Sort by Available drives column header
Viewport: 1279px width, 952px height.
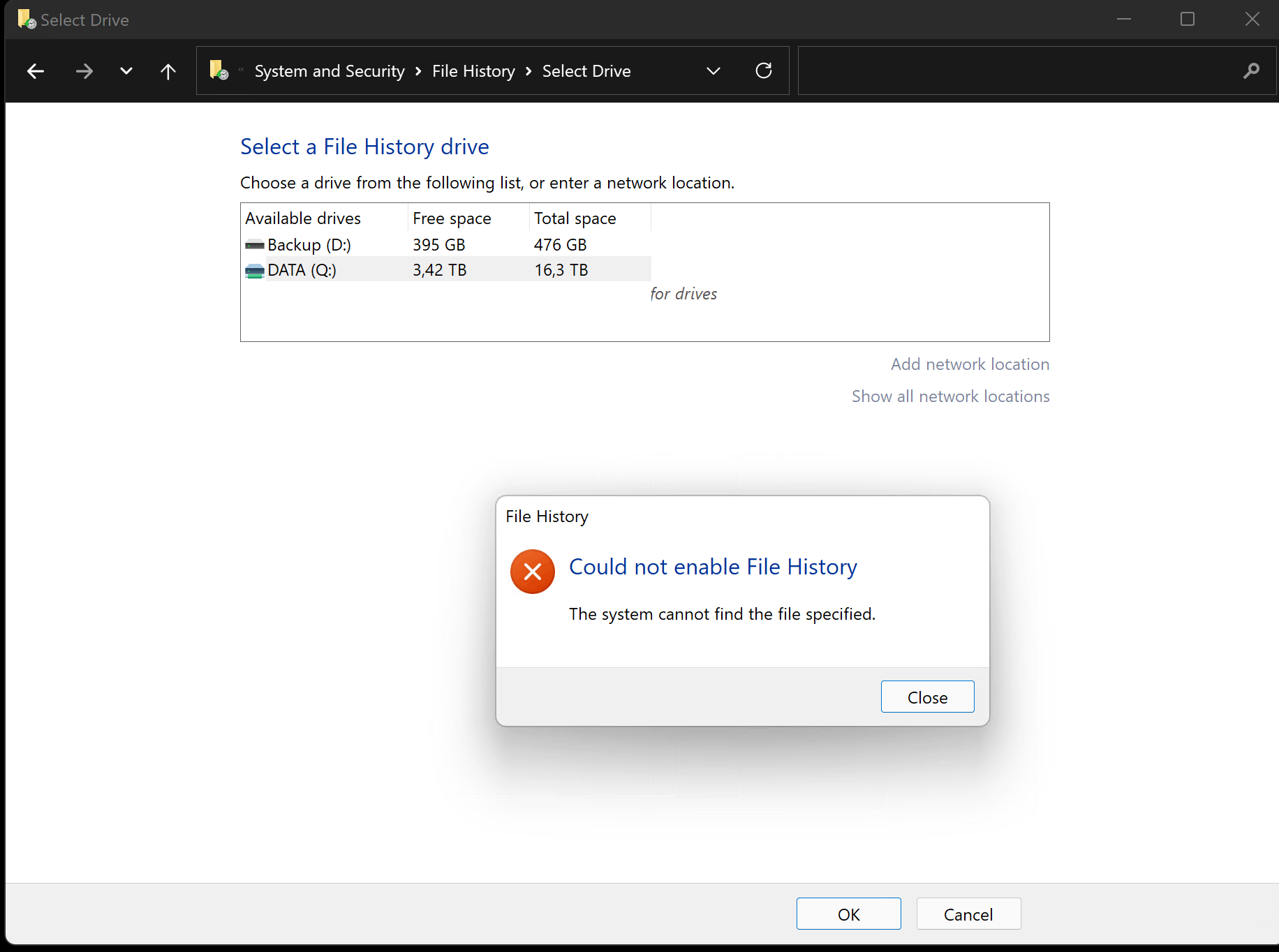pyautogui.click(x=324, y=218)
